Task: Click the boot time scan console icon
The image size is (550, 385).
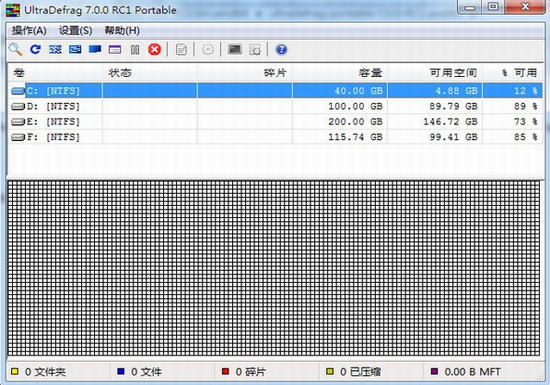Action: coord(235,49)
